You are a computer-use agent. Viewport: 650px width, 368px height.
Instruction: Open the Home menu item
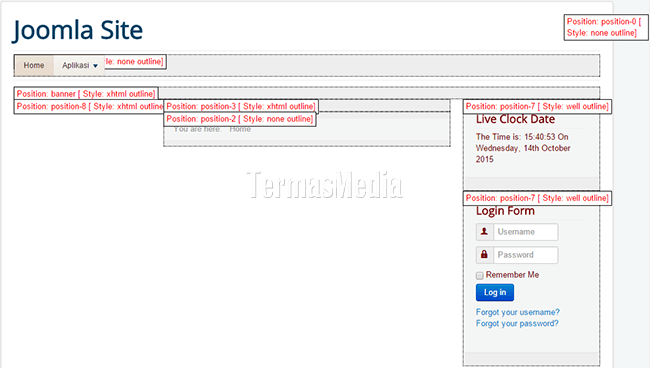pyautogui.click(x=34, y=65)
